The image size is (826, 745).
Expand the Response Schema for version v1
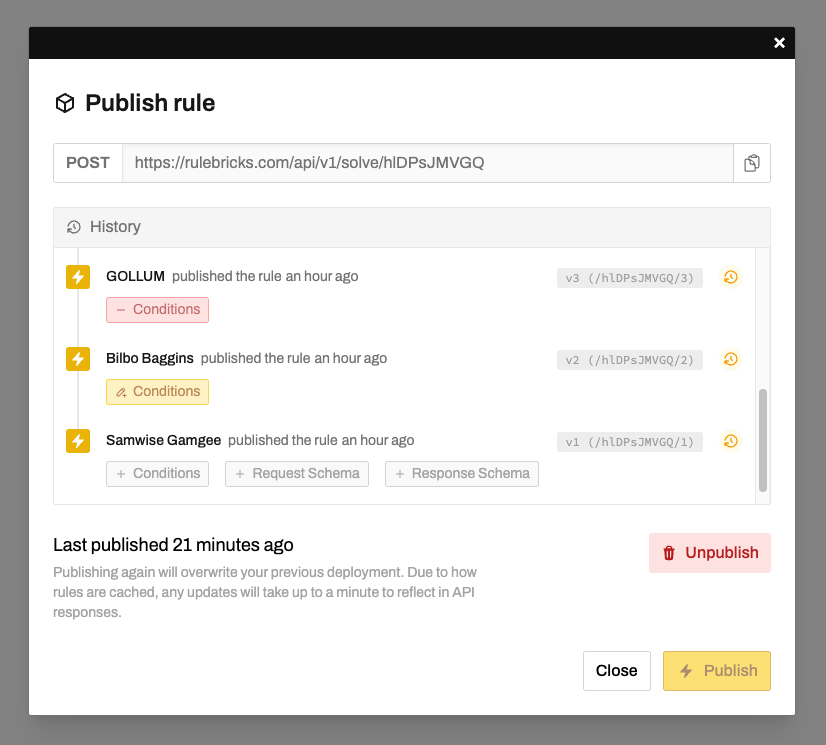click(x=461, y=474)
